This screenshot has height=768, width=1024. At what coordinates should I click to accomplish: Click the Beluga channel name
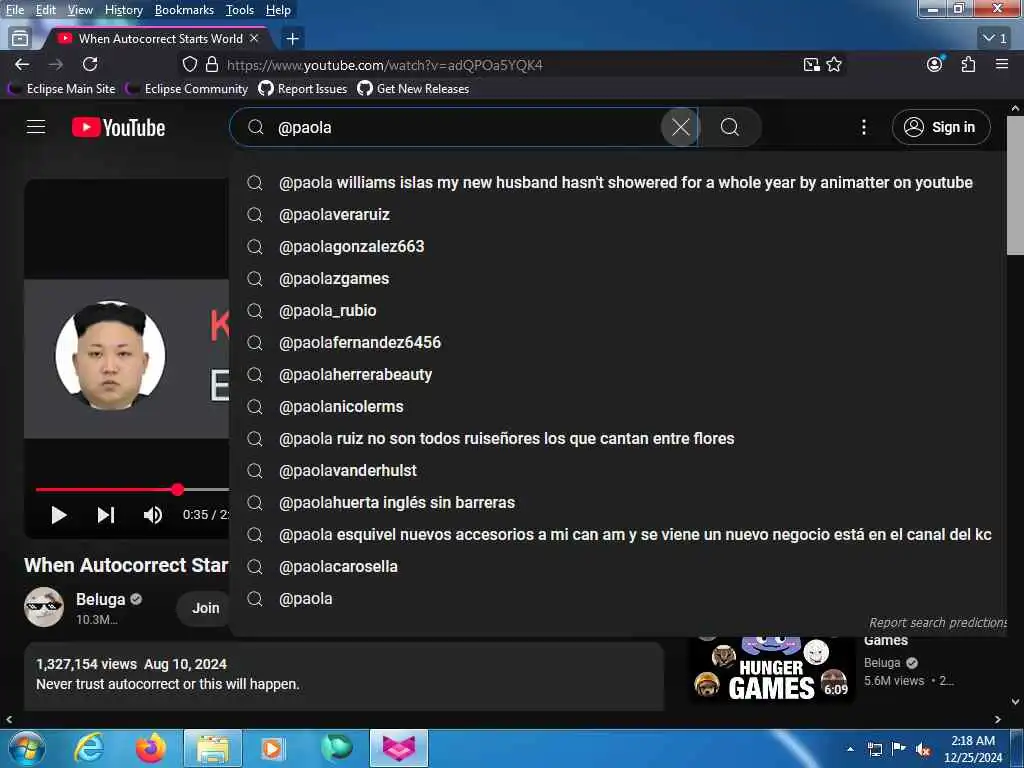tap(100, 600)
